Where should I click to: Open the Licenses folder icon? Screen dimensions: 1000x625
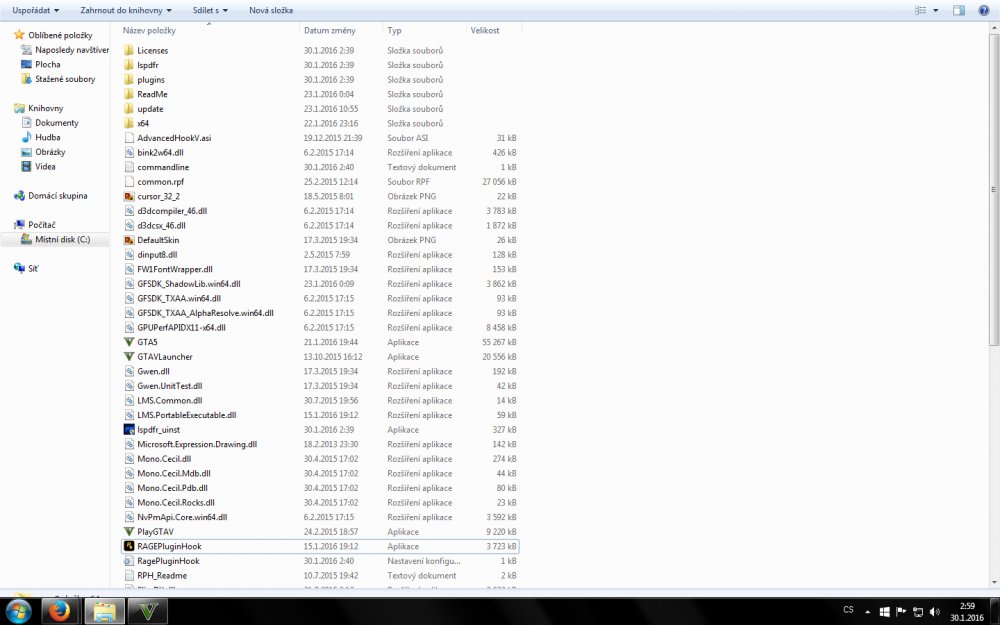coord(129,50)
